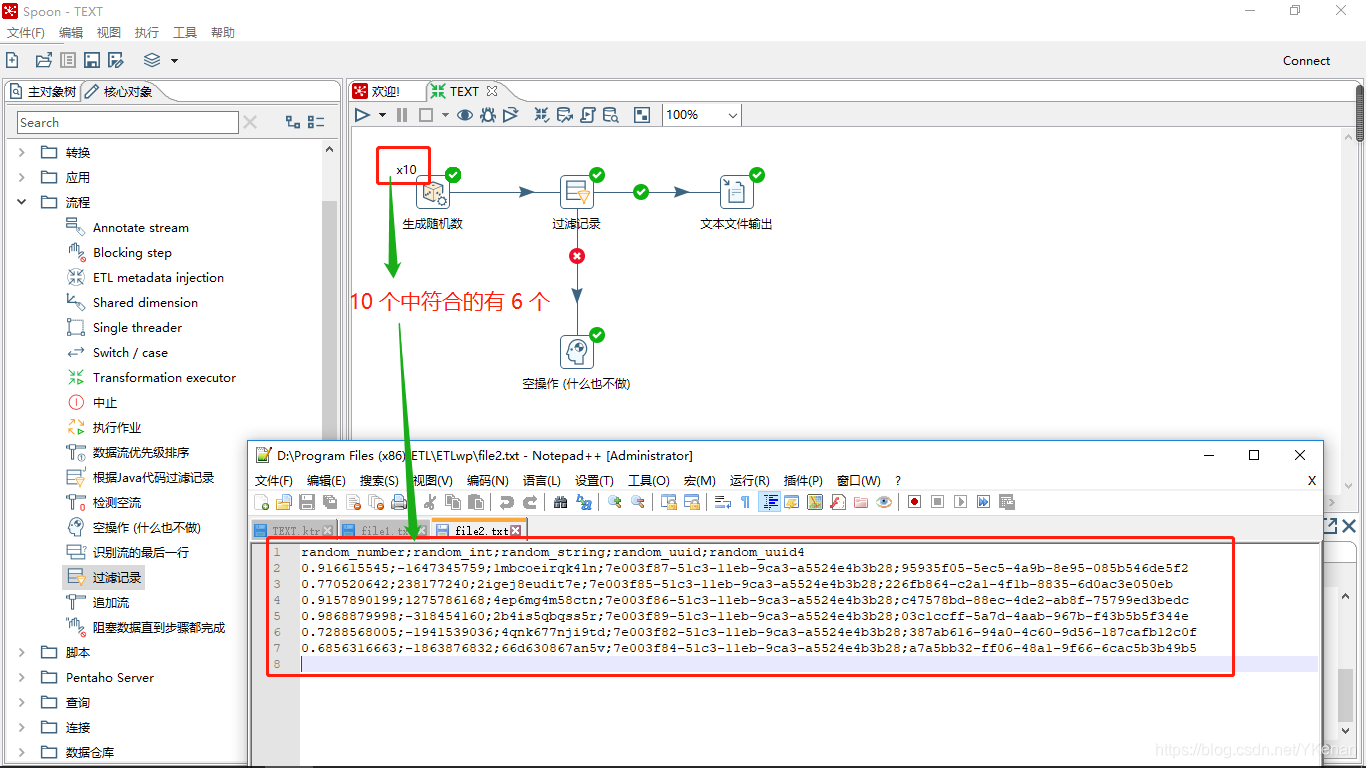Clear the search field with X
Screen dimensions: 1366x768
point(250,122)
